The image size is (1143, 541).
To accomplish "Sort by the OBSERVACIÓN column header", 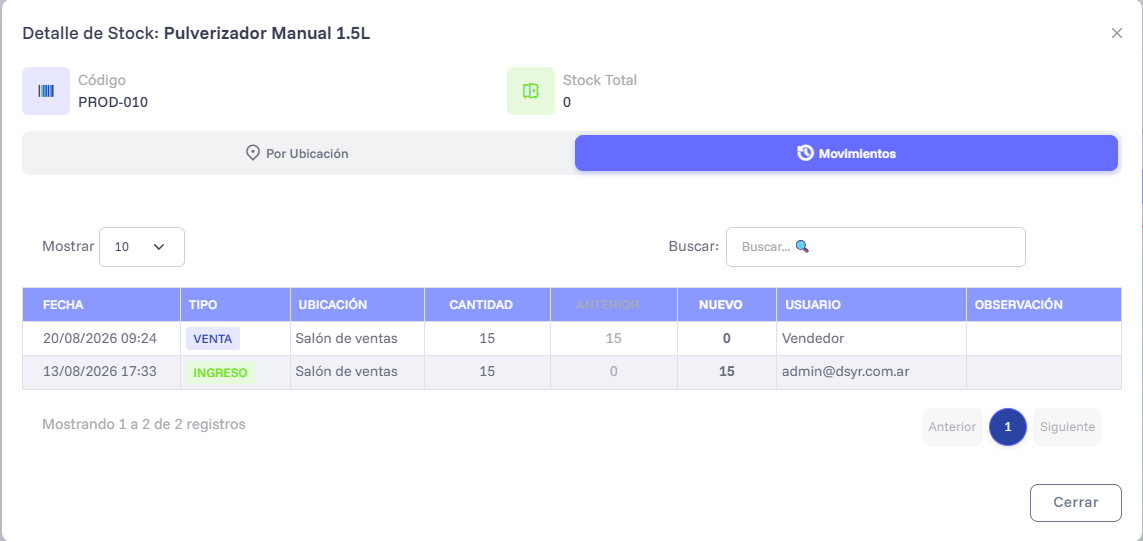I will tap(1044, 305).
